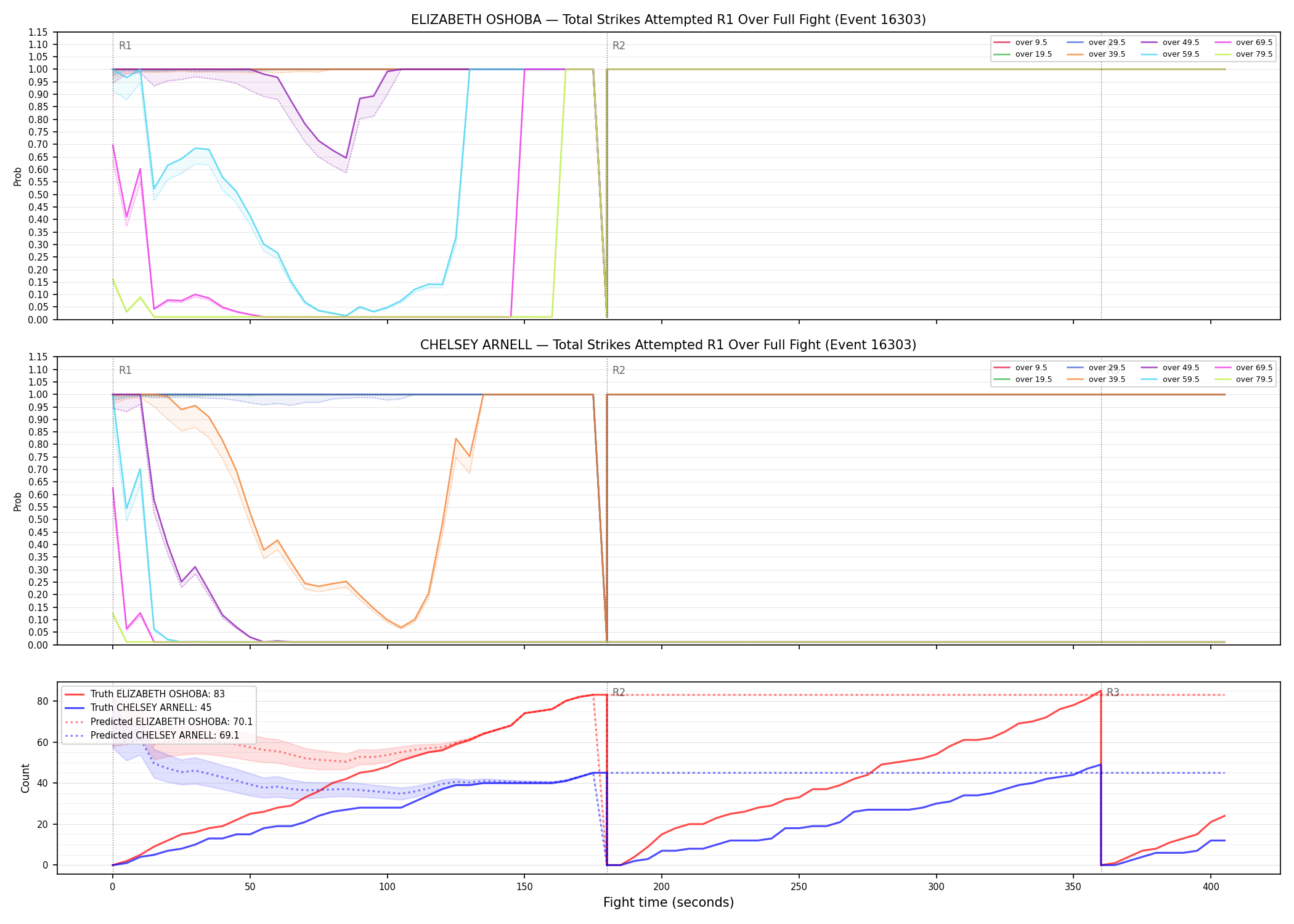Click the Count axis tick label 20
Screen dimensions: 1294x924
[x=43, y=824]
